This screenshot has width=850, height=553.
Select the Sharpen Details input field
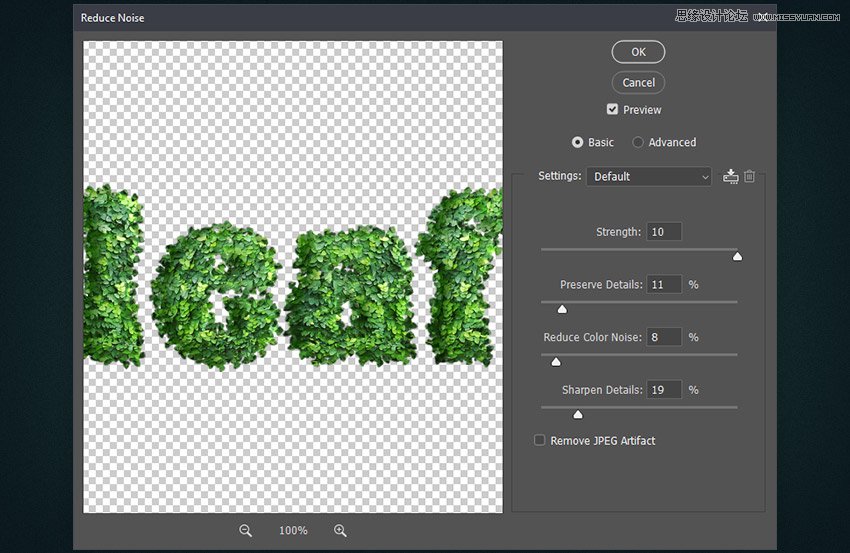tap(664, 390)
